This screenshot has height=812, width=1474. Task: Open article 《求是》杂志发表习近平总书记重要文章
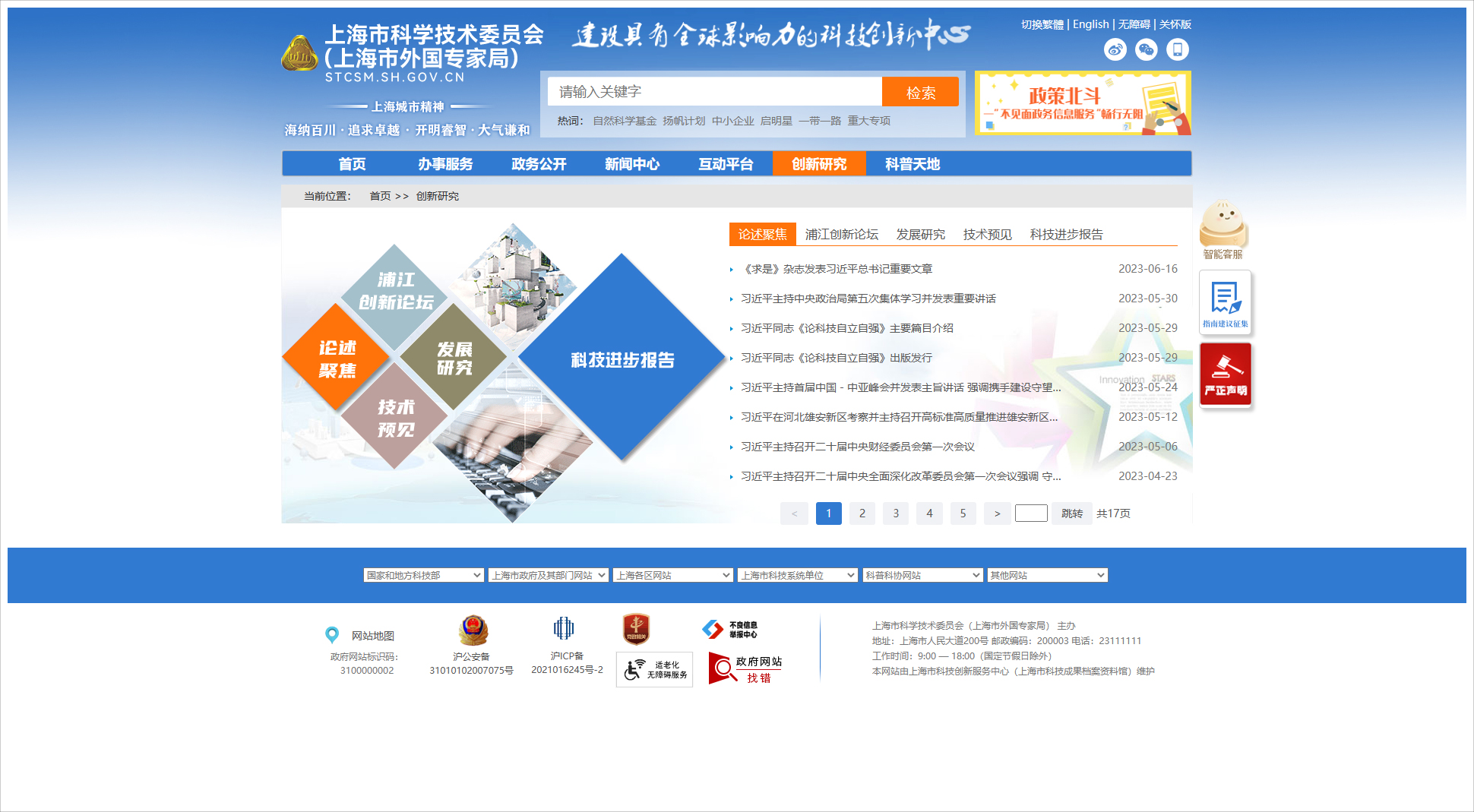click(837, 269)
